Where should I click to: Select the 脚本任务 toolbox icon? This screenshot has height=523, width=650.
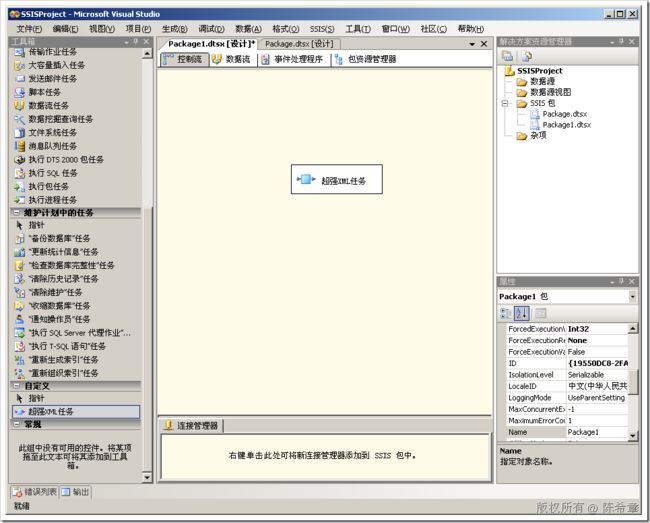pos(19,92)
